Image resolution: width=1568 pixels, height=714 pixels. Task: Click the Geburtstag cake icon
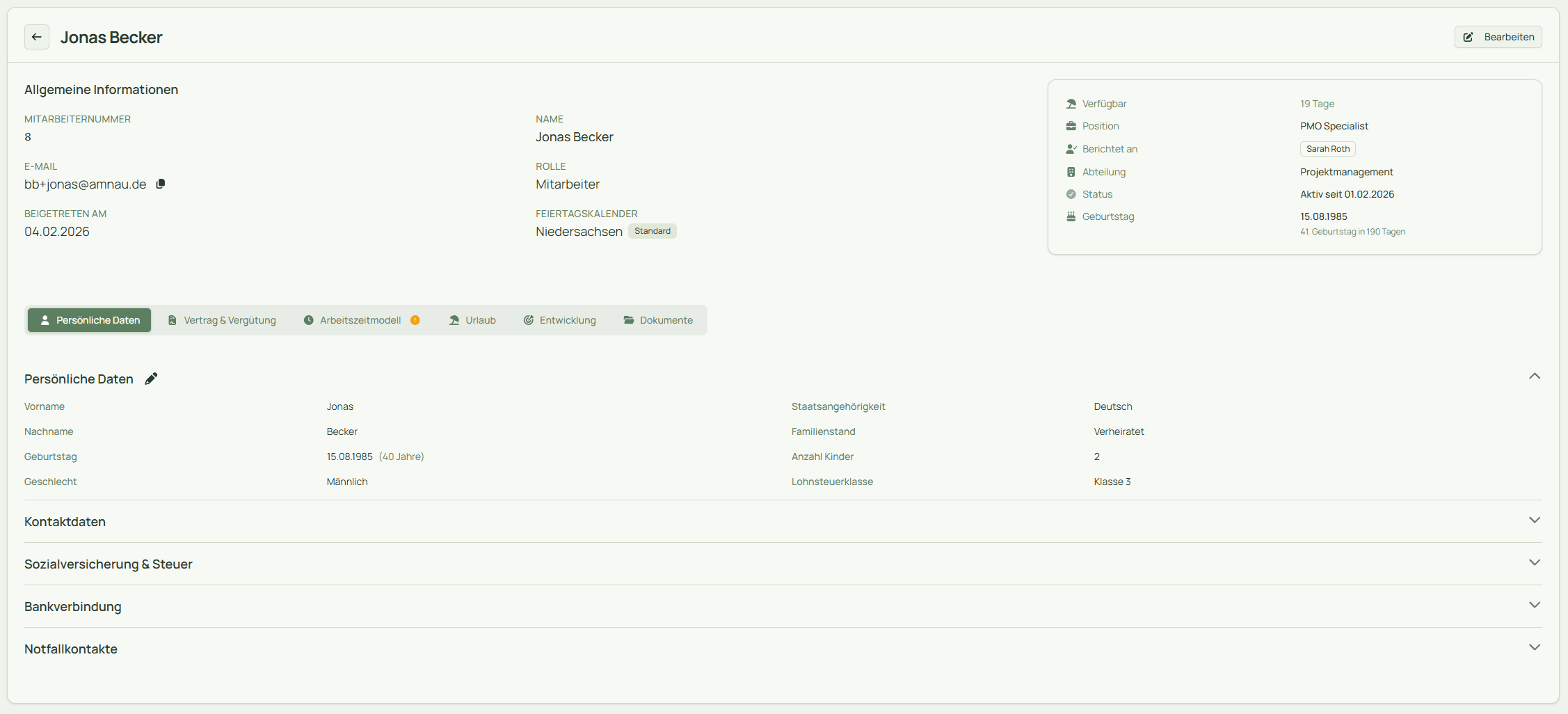click(1071, 216)
